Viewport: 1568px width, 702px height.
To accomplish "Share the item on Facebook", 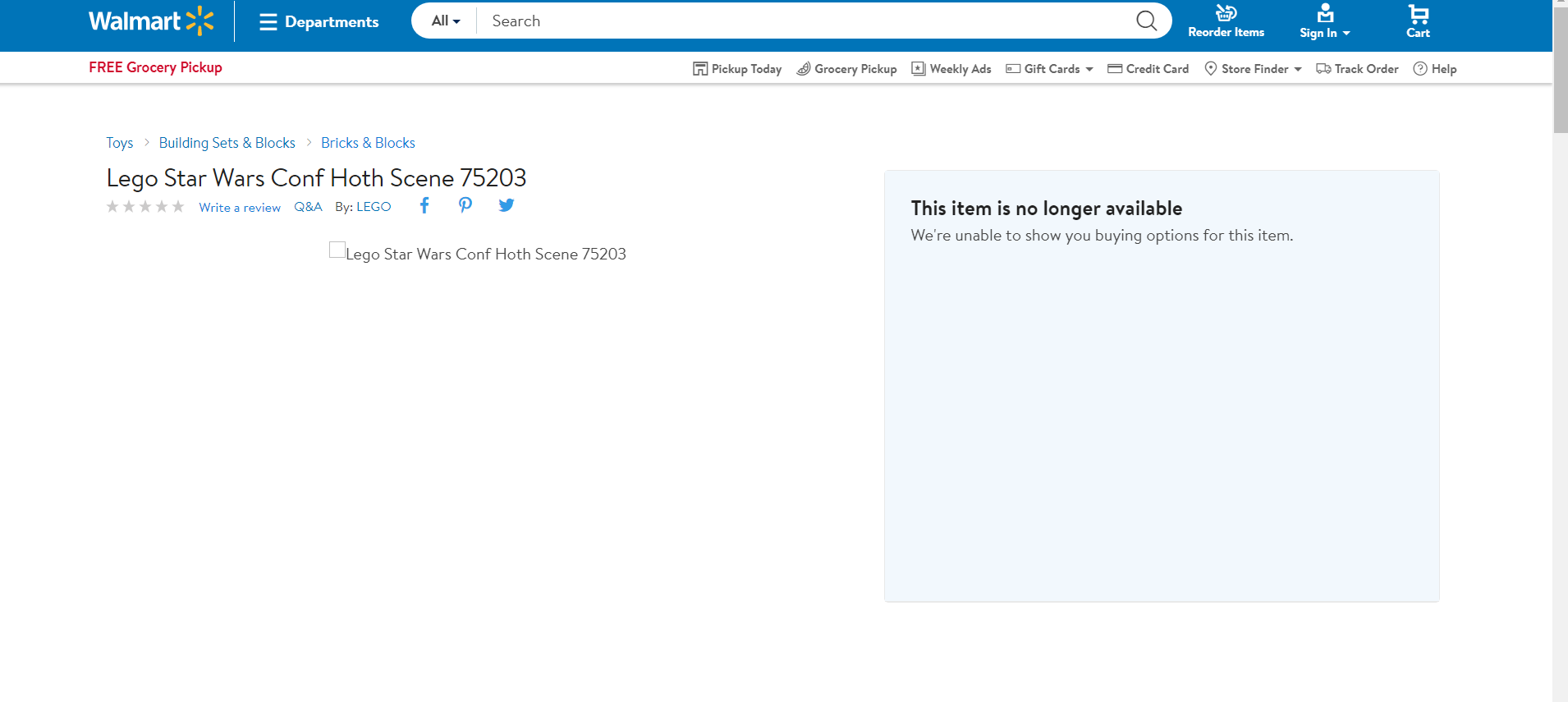I will tap(424, 205).
